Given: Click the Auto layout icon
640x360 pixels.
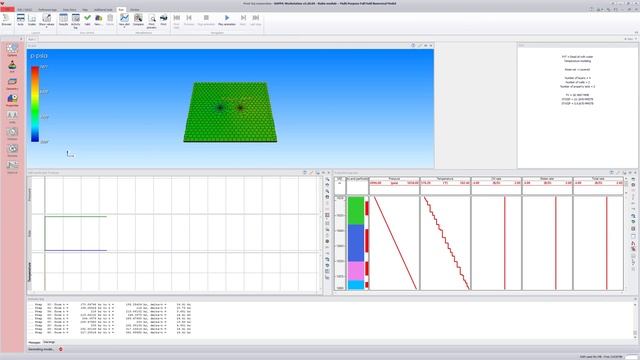Looking at the screenshot, I should coord(20,20).
